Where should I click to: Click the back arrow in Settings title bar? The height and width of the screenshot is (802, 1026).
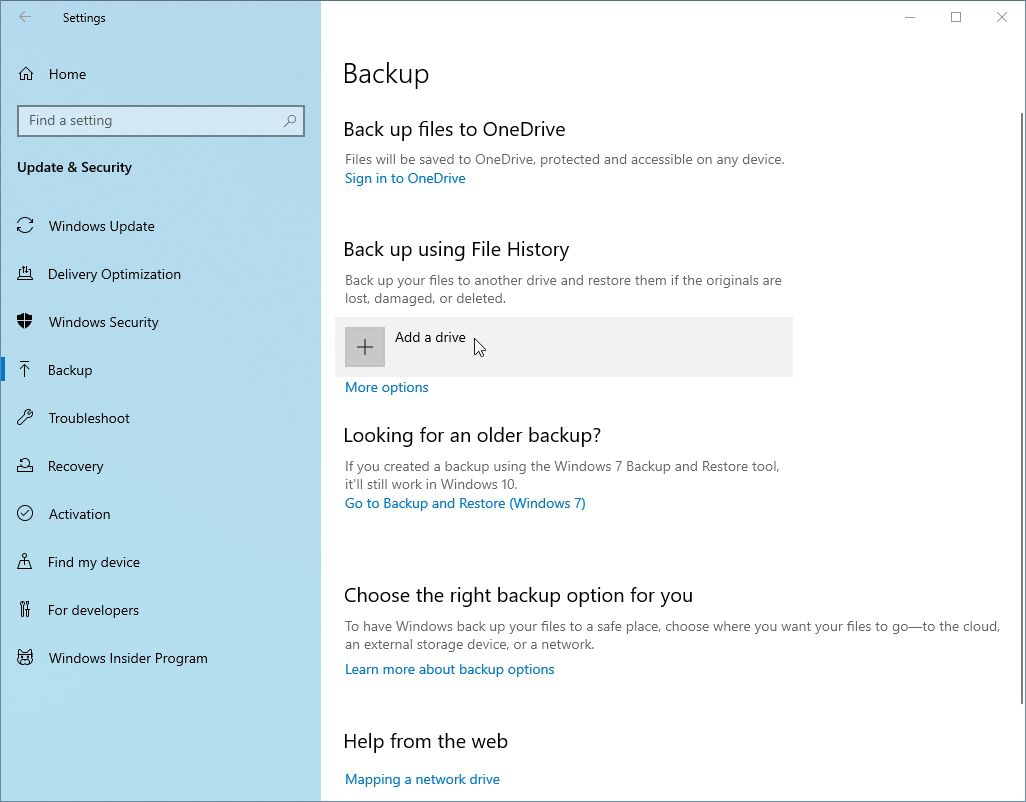25,17
